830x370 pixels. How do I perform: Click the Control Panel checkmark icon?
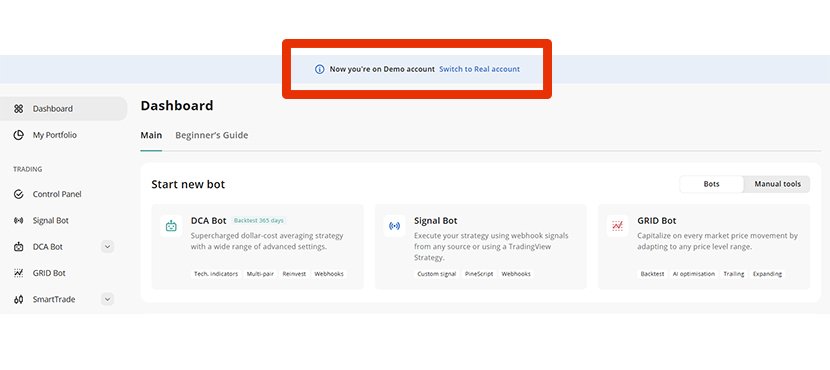[x=19, y=194]
